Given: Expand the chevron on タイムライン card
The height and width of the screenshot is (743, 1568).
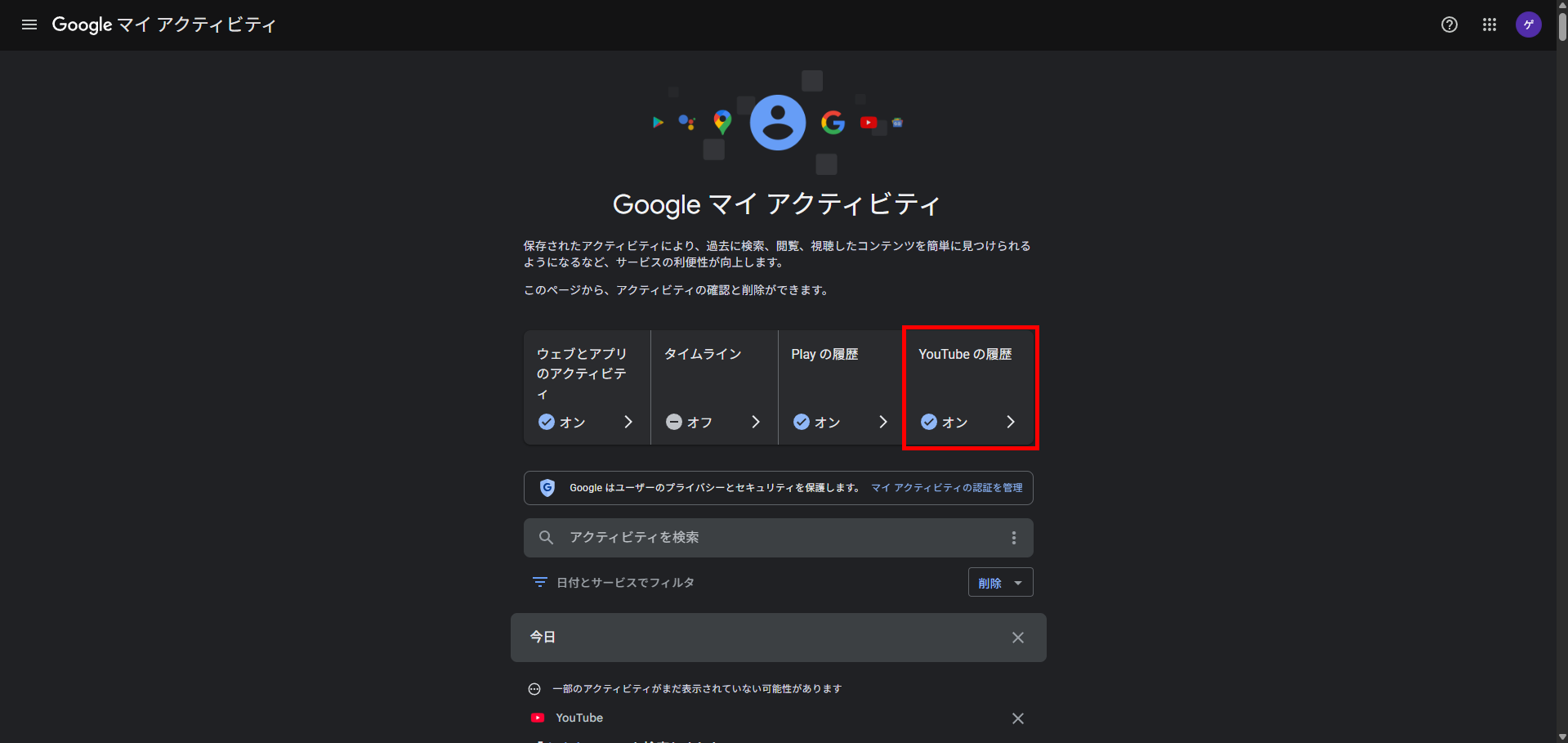Looking at the screenshot, I should 756,422.
